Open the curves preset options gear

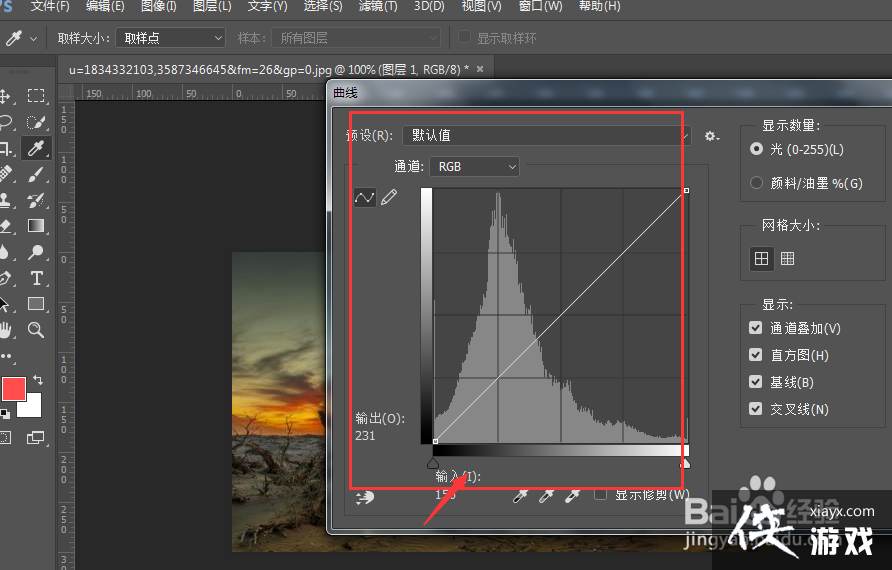coord(711,136)
